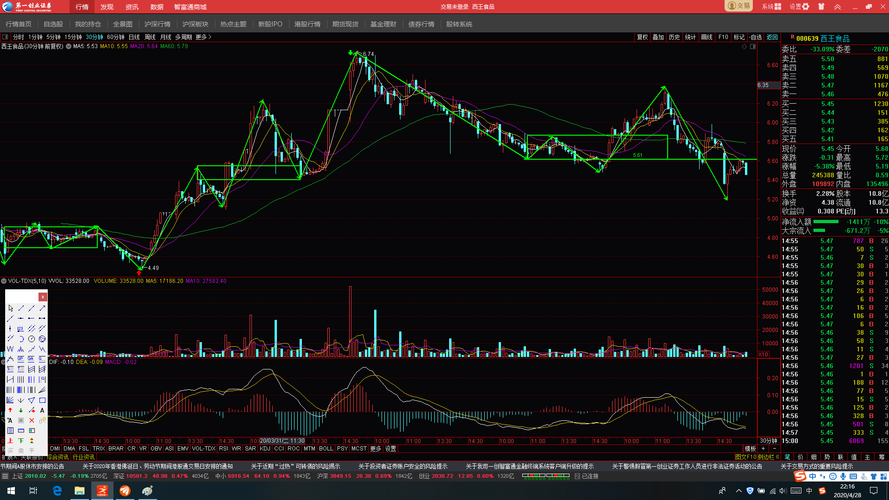Open the 资讯 main menu tab

[132, 7]
